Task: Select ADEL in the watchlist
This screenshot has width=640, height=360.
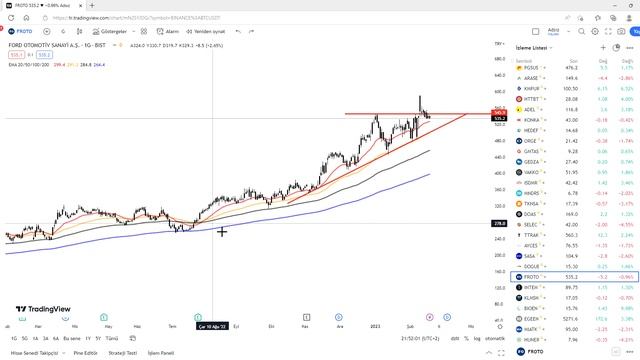Action: click(x=575, y=109)
